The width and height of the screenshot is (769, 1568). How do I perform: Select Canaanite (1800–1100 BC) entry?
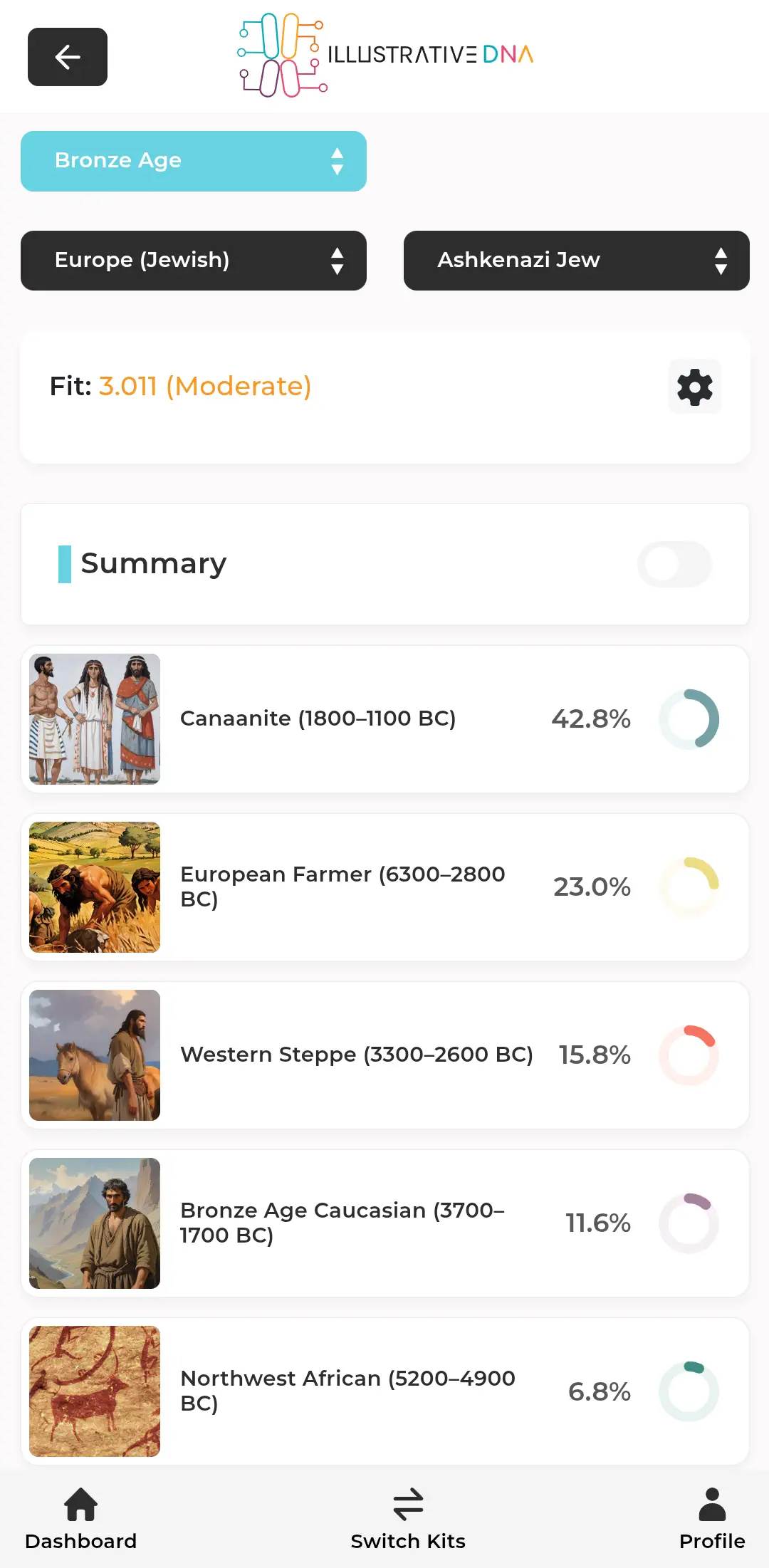(x=318, y=718)
